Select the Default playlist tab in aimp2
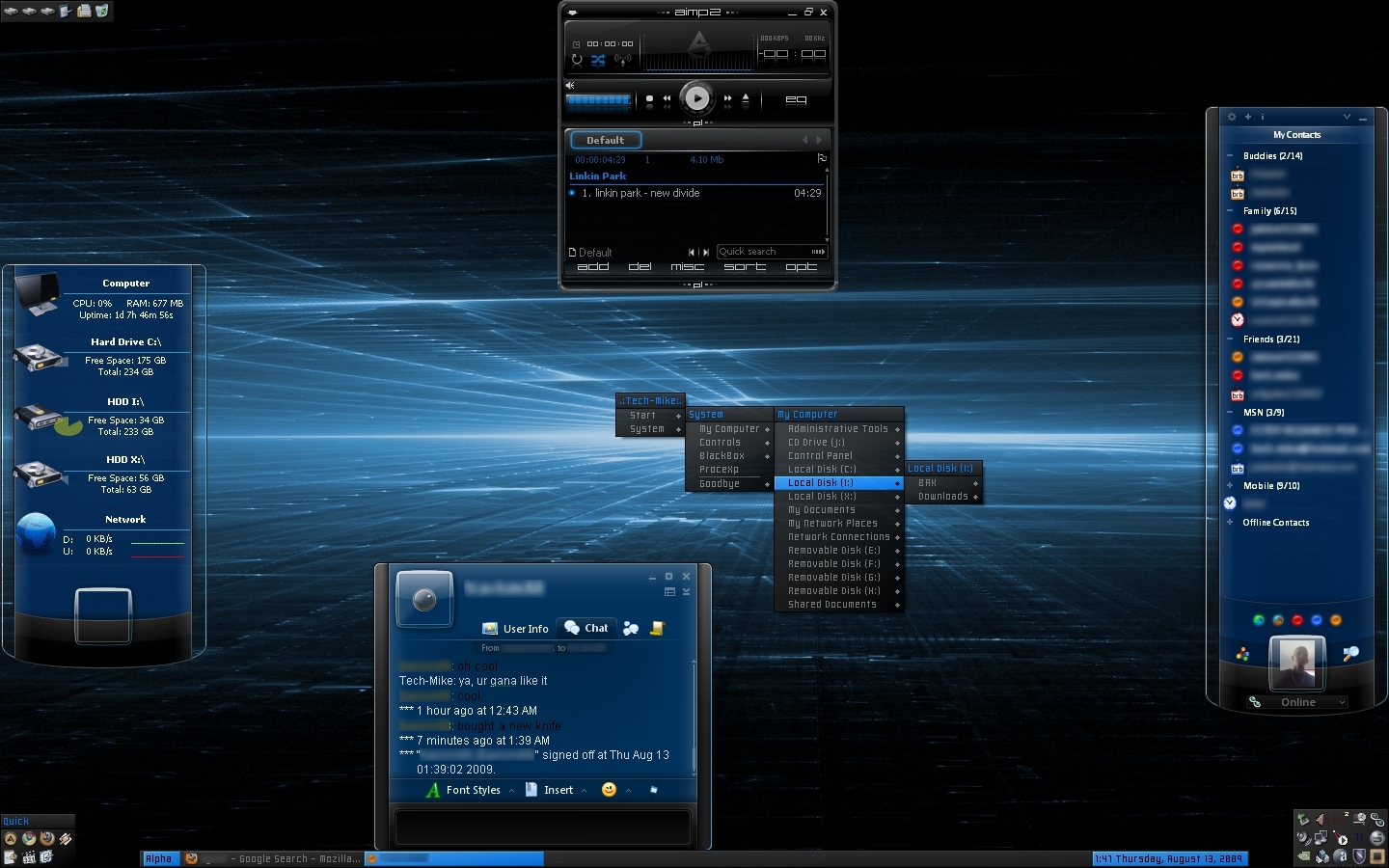The image size is (1389, 868). pyautogui.click(x=605, y=140)
